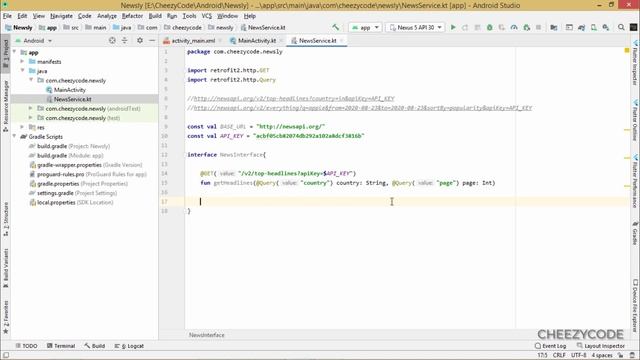Click the UTF-8 encoding in status bar
The height and width of the screenshot is (360, 640).
click(x=578, y=355)
